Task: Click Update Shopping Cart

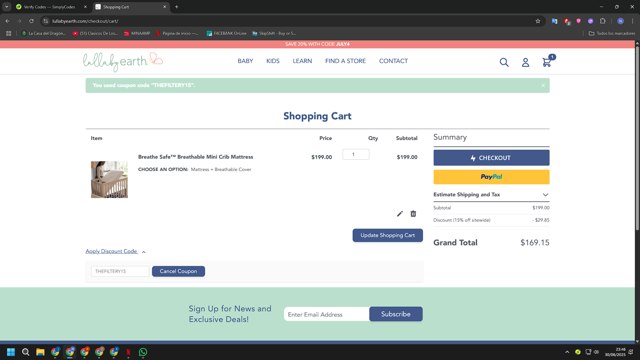Action: [387, 235]
